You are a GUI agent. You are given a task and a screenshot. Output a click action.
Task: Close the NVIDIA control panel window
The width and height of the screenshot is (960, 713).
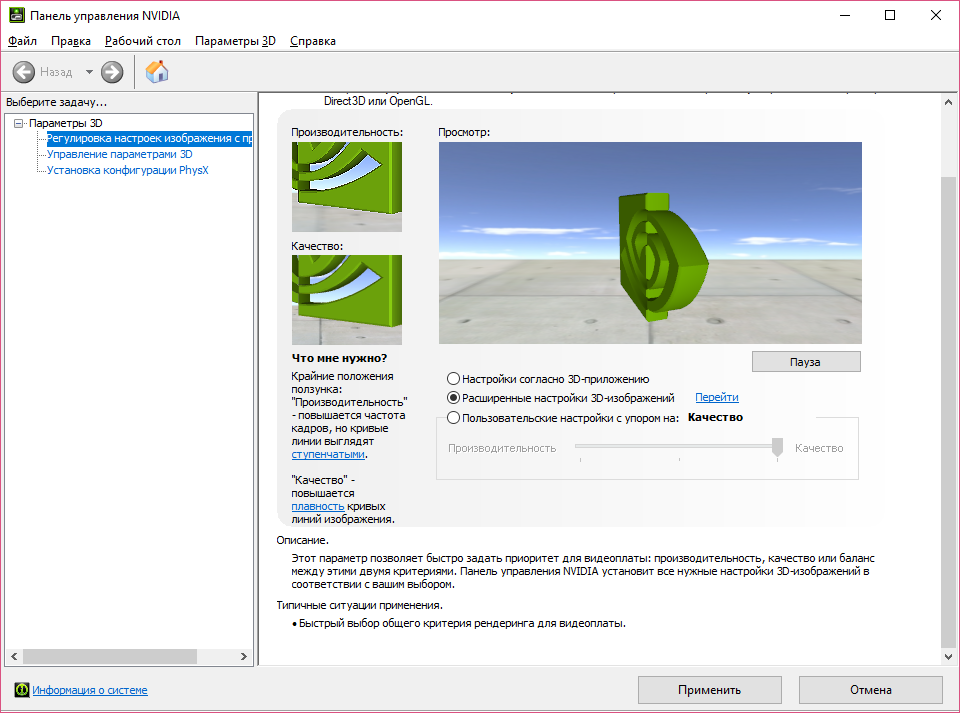click(936, 15)
